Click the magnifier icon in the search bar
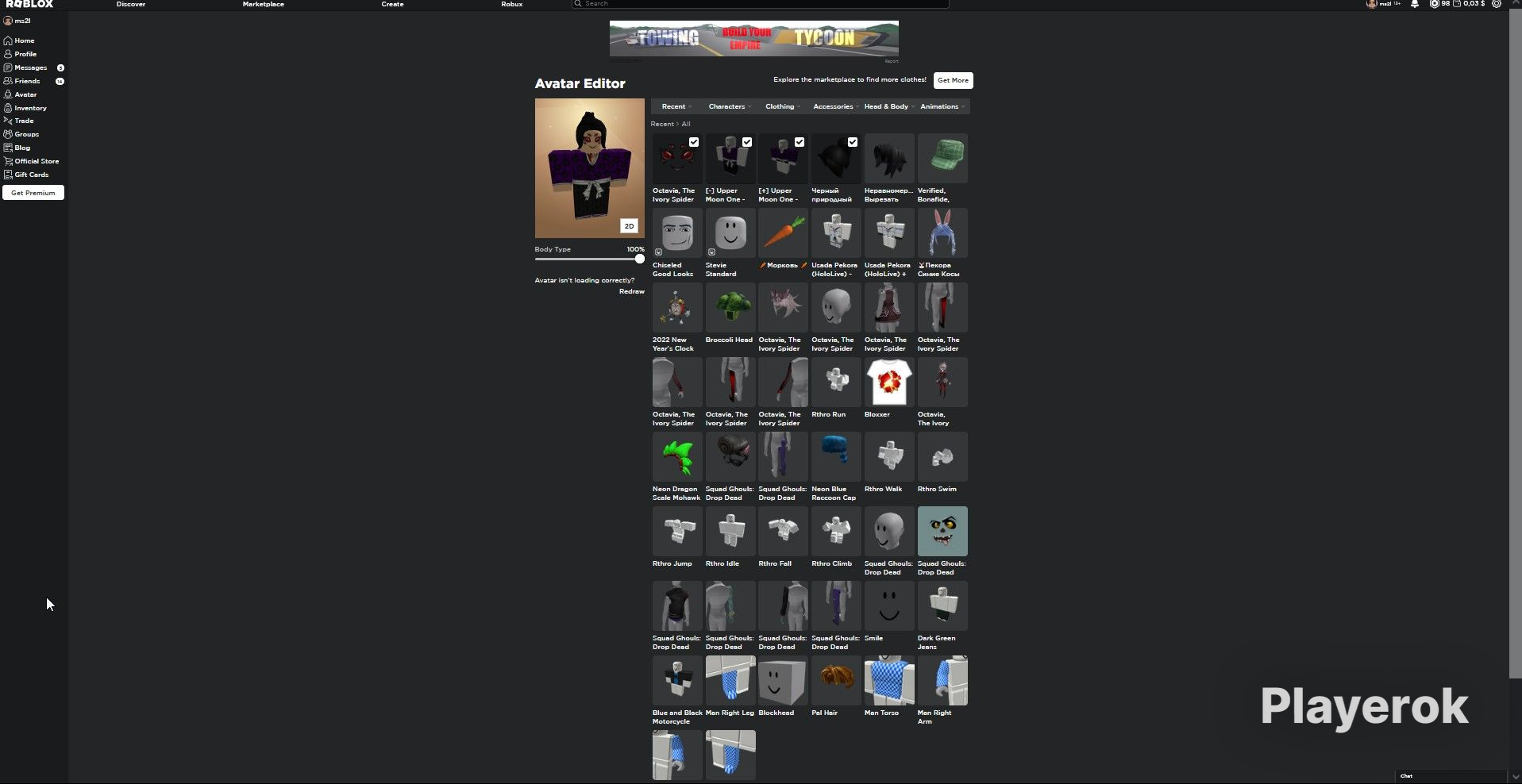 click(x=578, y=4)
